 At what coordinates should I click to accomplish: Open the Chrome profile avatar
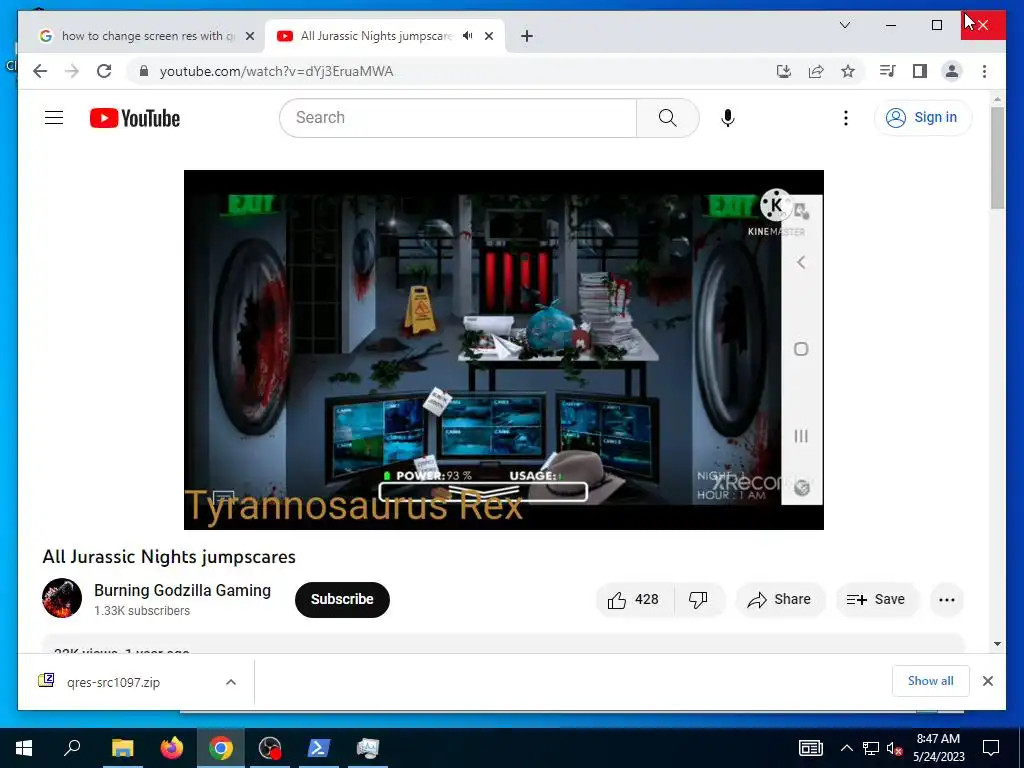click(952, 71)
